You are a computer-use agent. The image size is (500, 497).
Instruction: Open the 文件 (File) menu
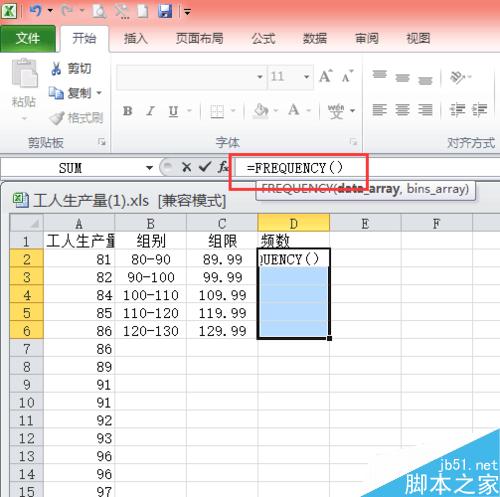28,38
